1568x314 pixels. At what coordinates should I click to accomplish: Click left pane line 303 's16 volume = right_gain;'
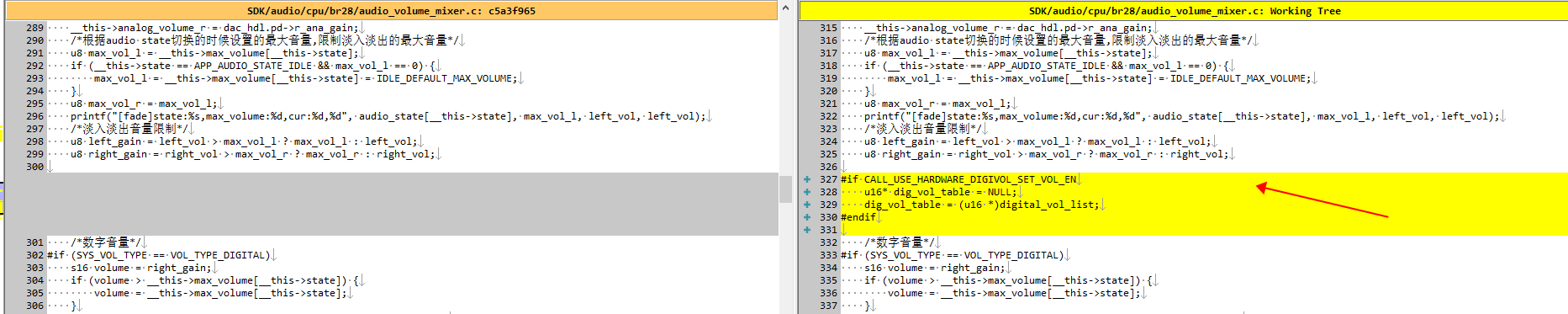pyautogui.click(x=141, y=268)
